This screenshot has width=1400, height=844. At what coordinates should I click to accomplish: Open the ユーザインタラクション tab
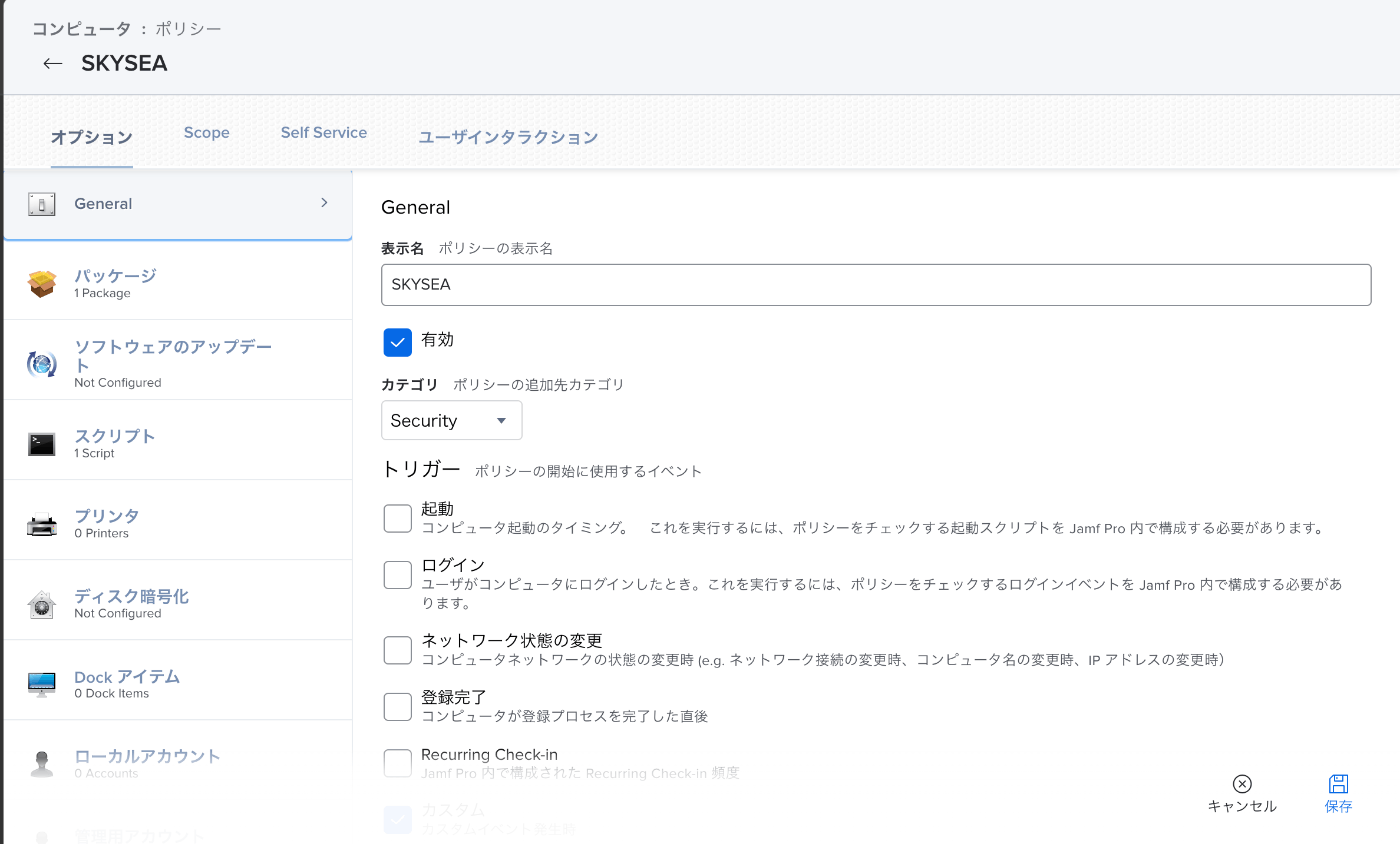pyautogui.click(x=508, y=137)
